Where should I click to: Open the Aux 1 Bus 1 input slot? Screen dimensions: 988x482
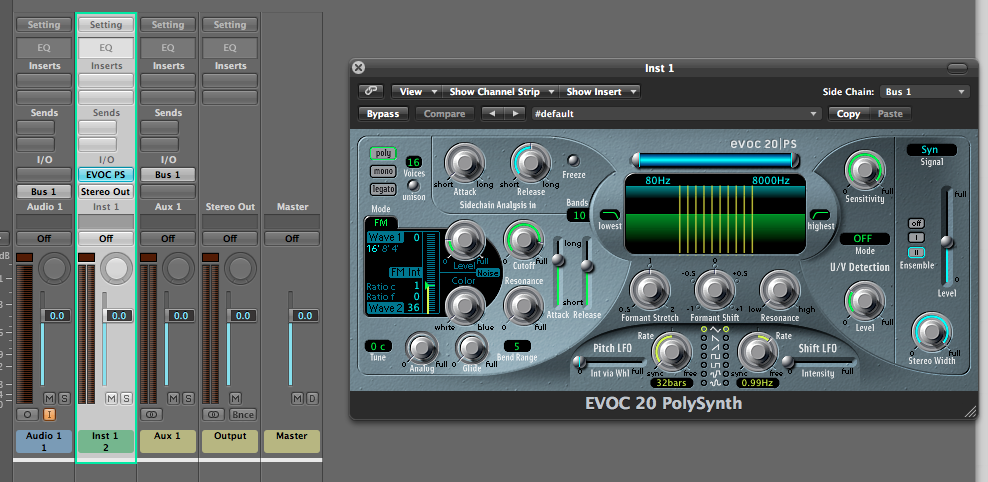[168, 175]
